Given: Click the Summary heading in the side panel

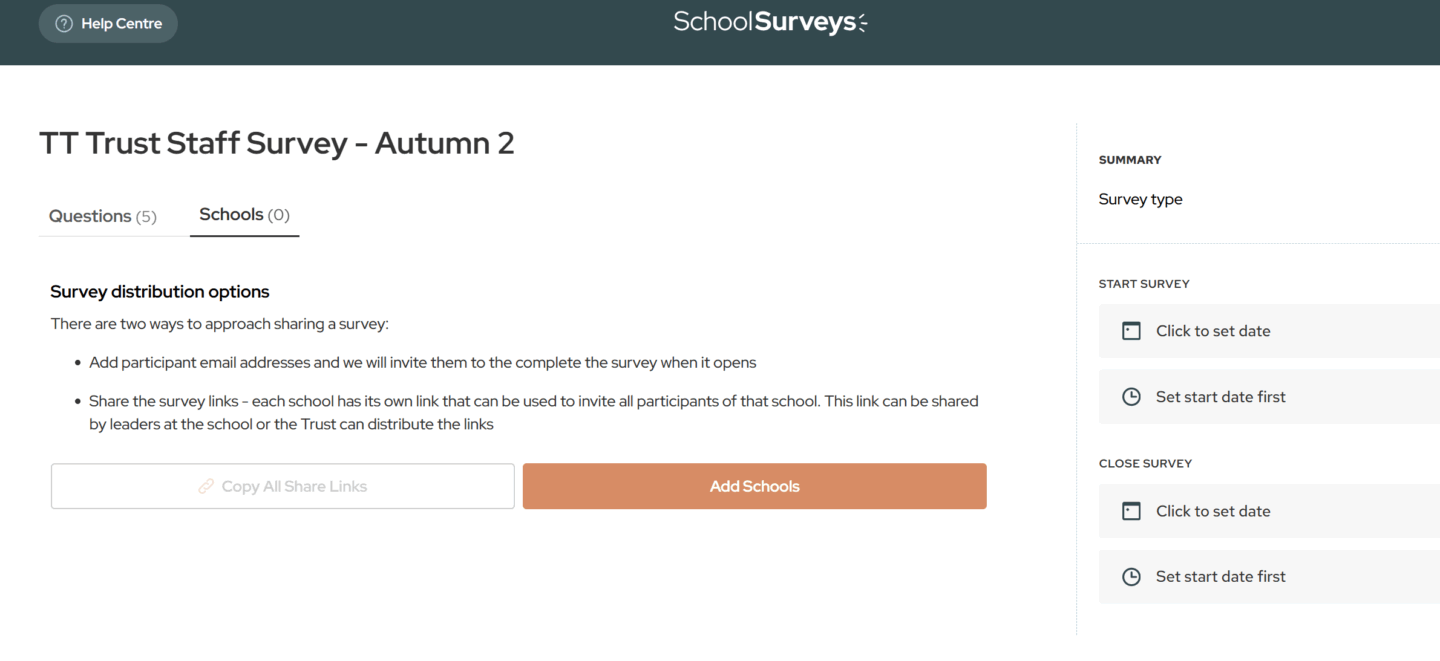Looking at the screenshot, I should coord(1130,160).
